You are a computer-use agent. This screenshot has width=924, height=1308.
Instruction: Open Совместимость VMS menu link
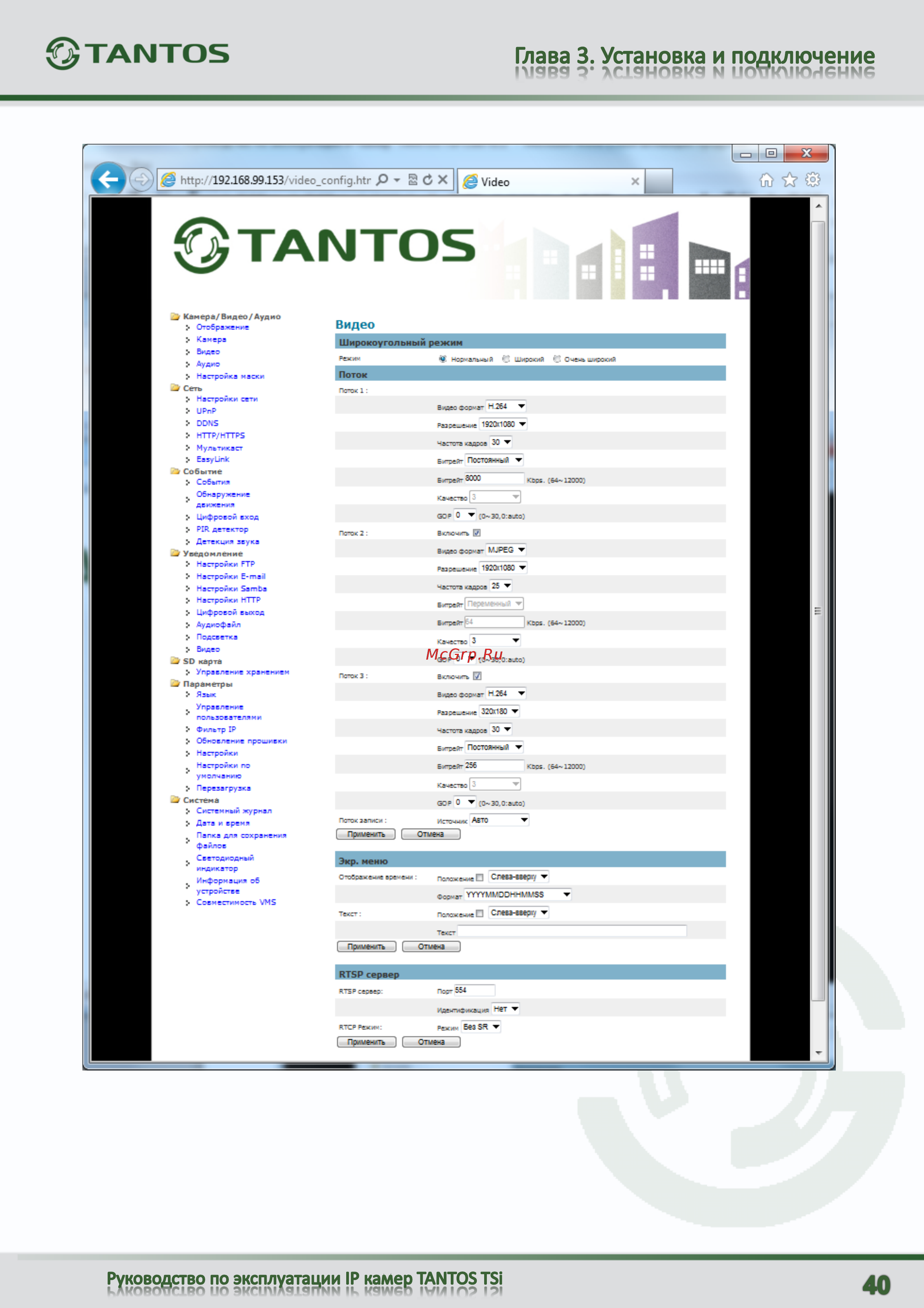pos(236,902)
